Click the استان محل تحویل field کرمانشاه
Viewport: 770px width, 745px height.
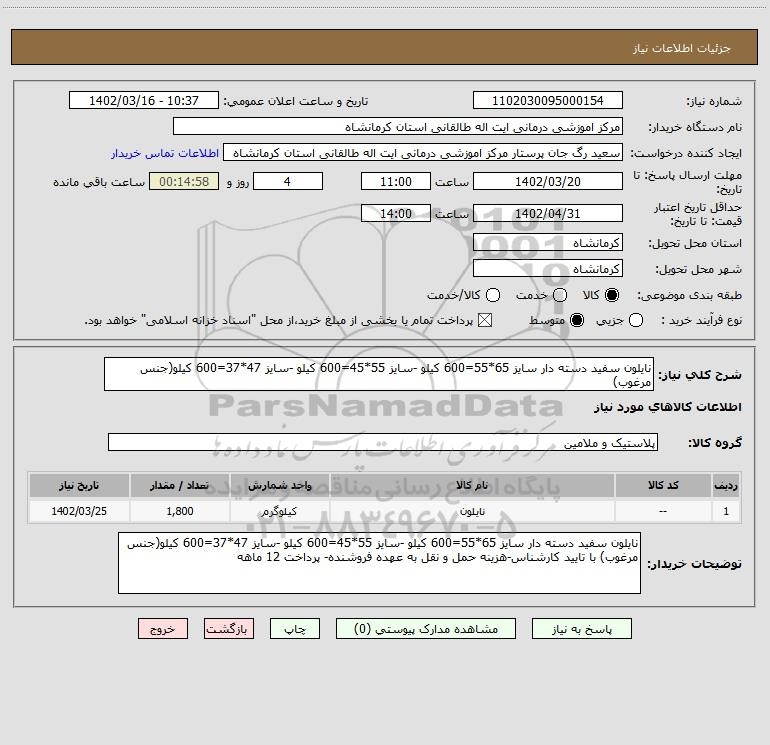click(548, 243)
